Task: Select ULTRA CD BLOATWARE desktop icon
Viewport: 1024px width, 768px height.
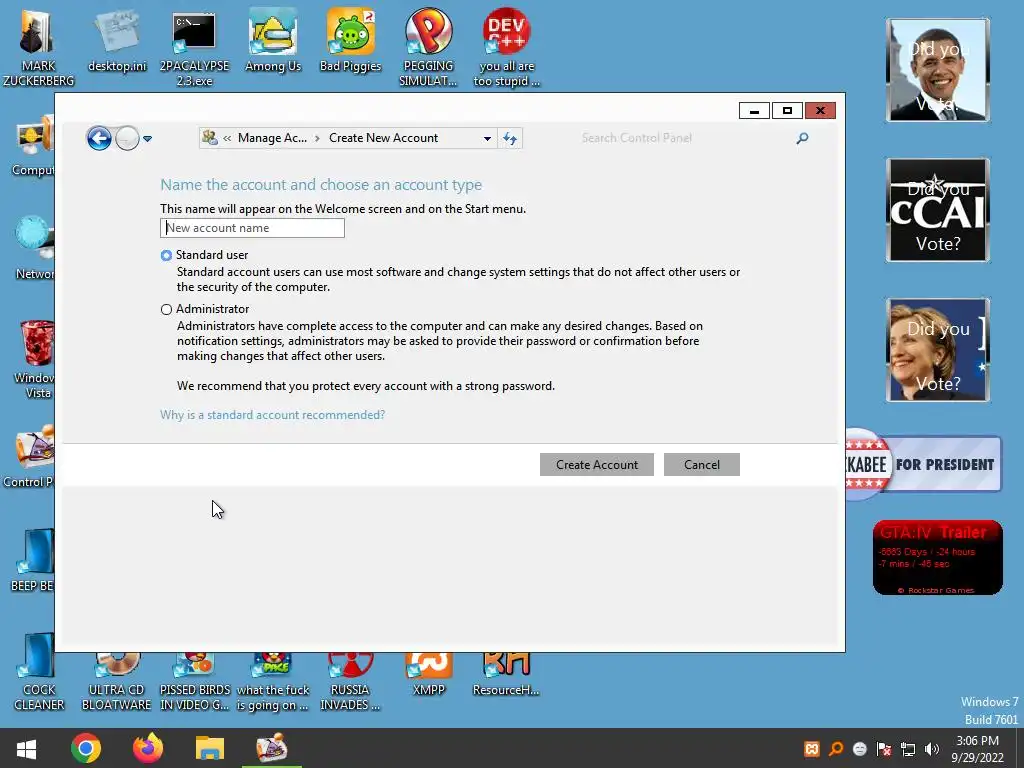Action: pyautogui.click(x=116, y=682)
